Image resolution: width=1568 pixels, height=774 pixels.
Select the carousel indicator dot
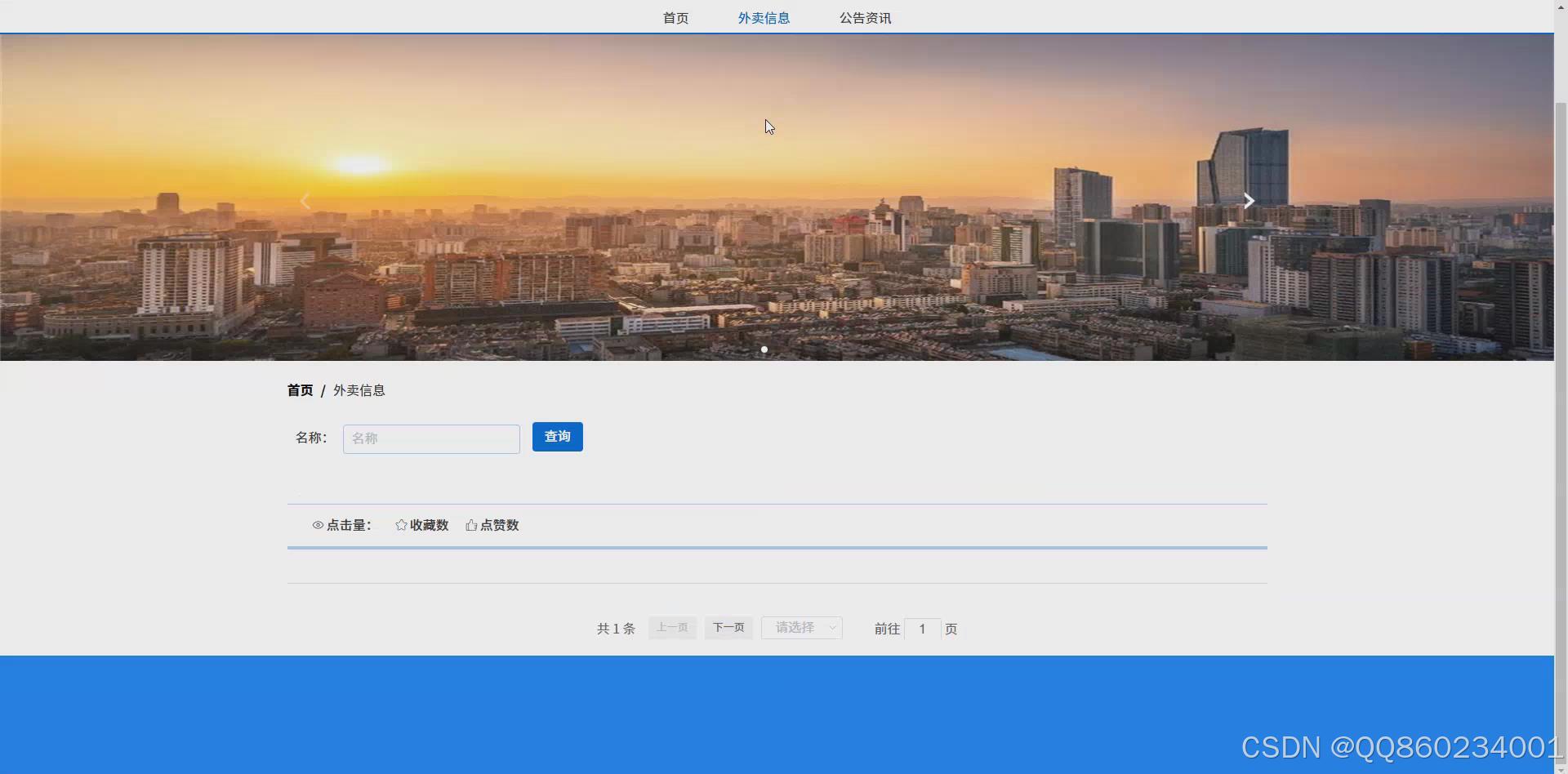coord(764,349)
